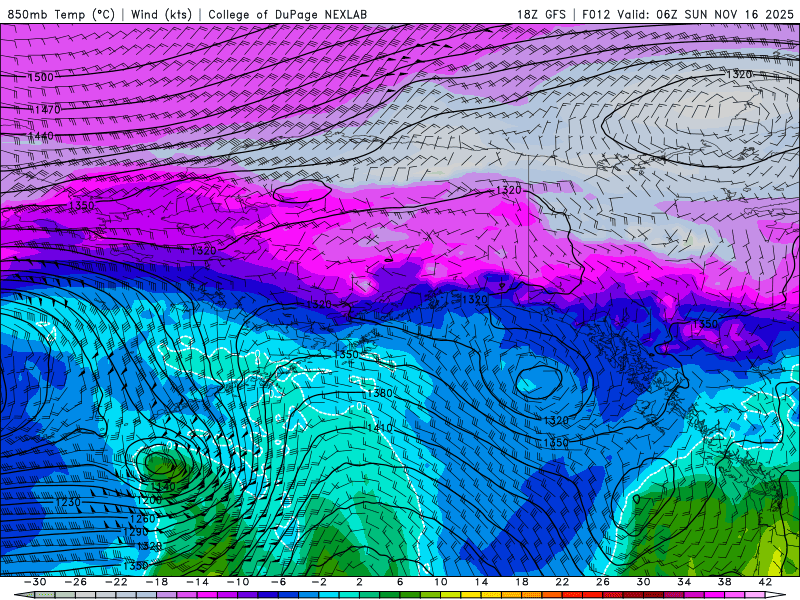Click the −26 color scale label
This screenshot has height=600, width=800.
(76, 582)
